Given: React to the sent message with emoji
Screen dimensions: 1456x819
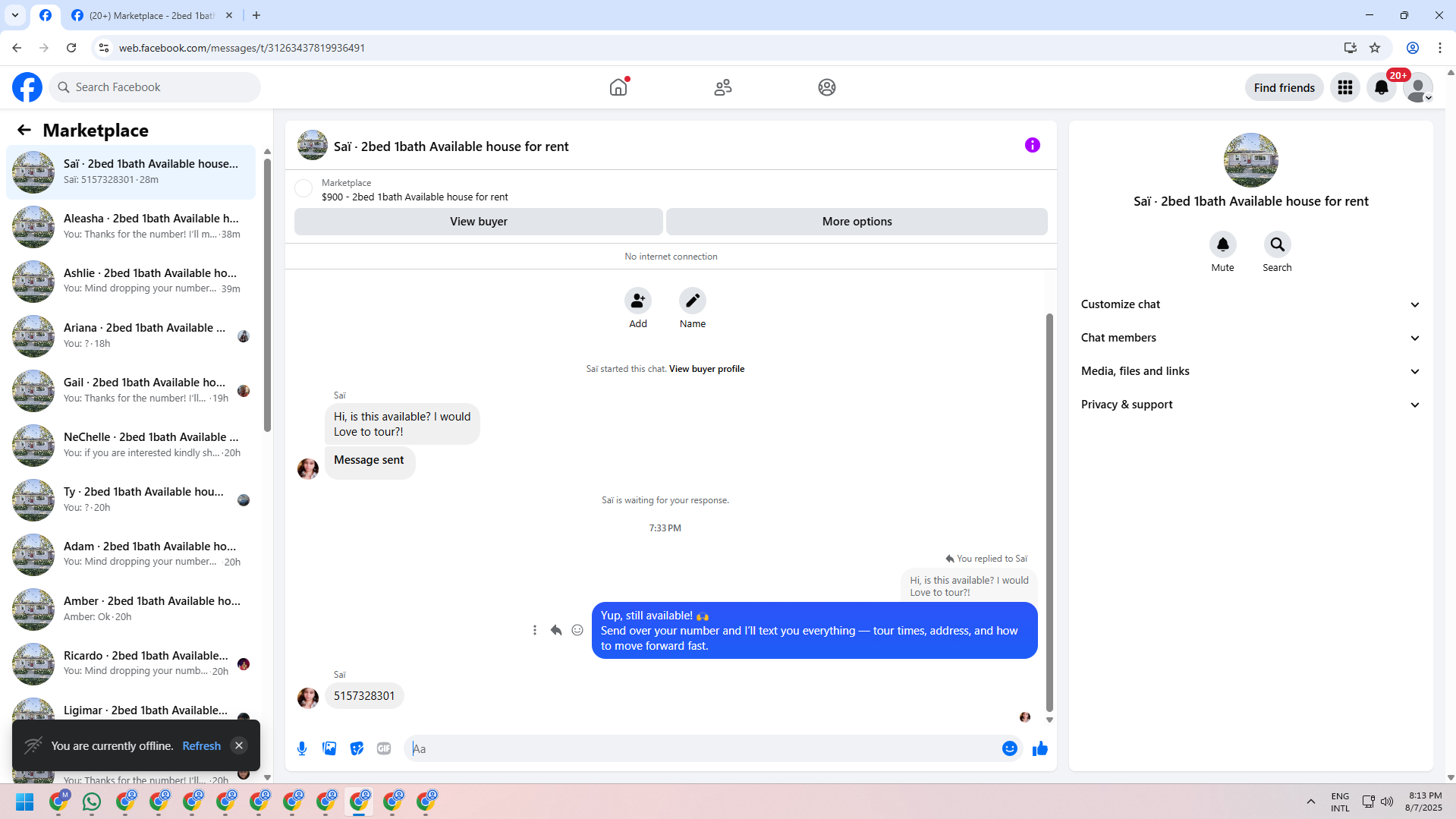Looking at the screenshot, I should click(577, 630).
